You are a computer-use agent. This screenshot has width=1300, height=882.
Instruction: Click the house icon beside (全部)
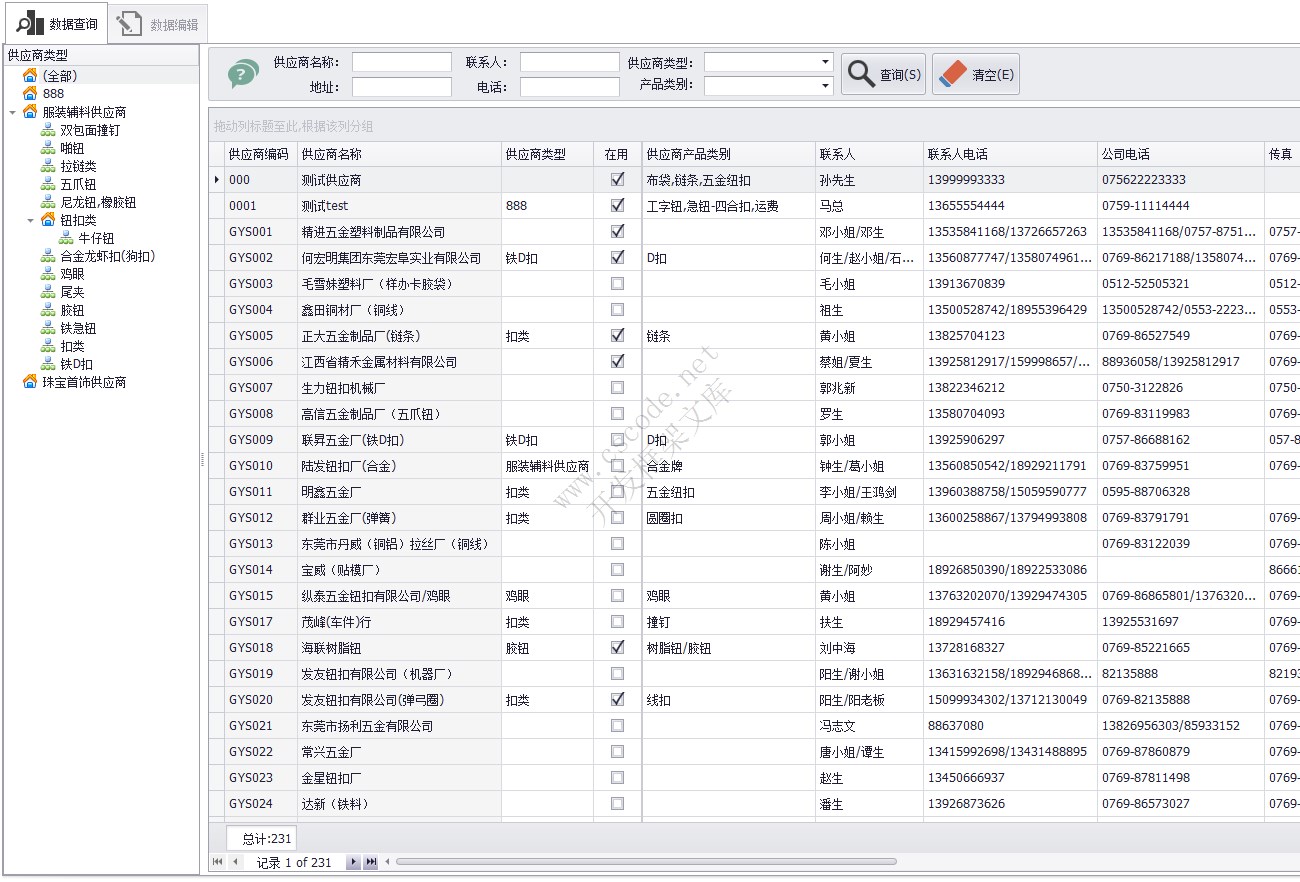(30, 76)
